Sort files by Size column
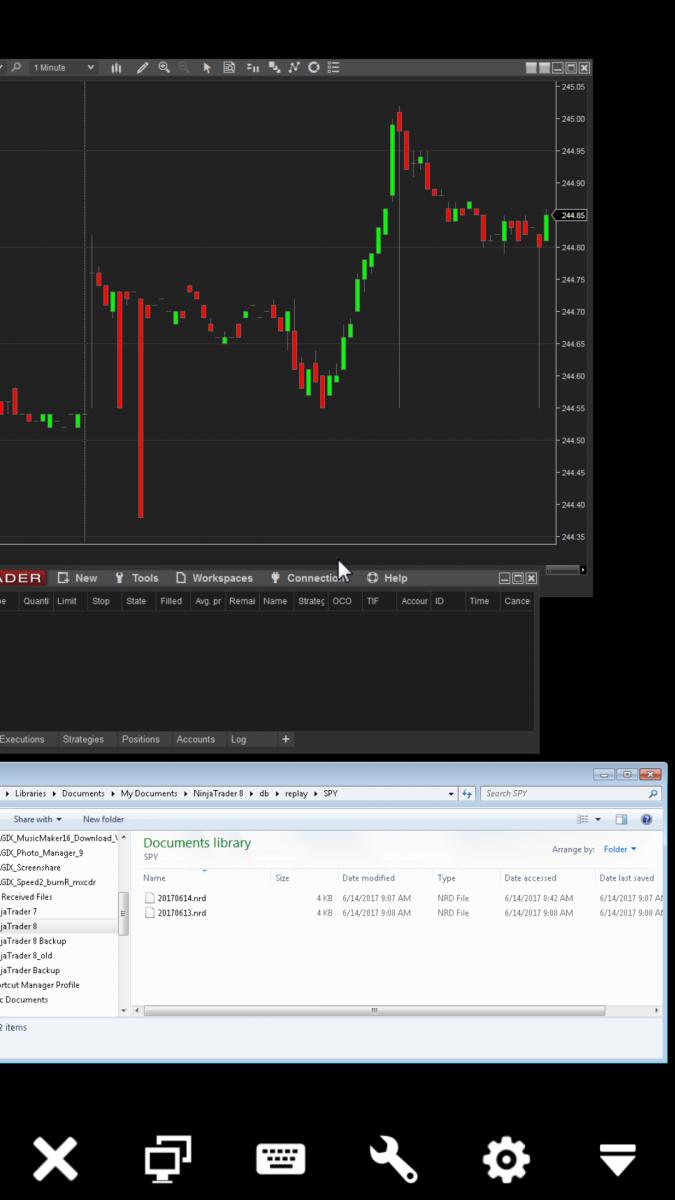 coord(282,878)
